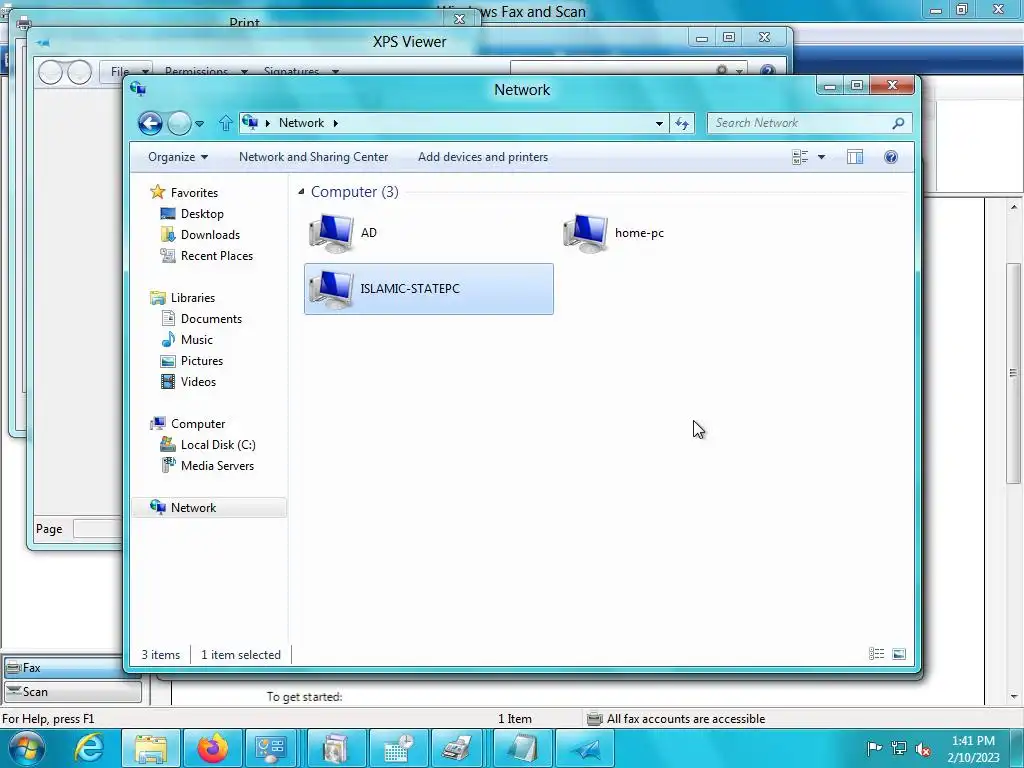Switch to Windows Fax and Scan taskbar button
The image size is (1024, 768).
tap(458, 748)
